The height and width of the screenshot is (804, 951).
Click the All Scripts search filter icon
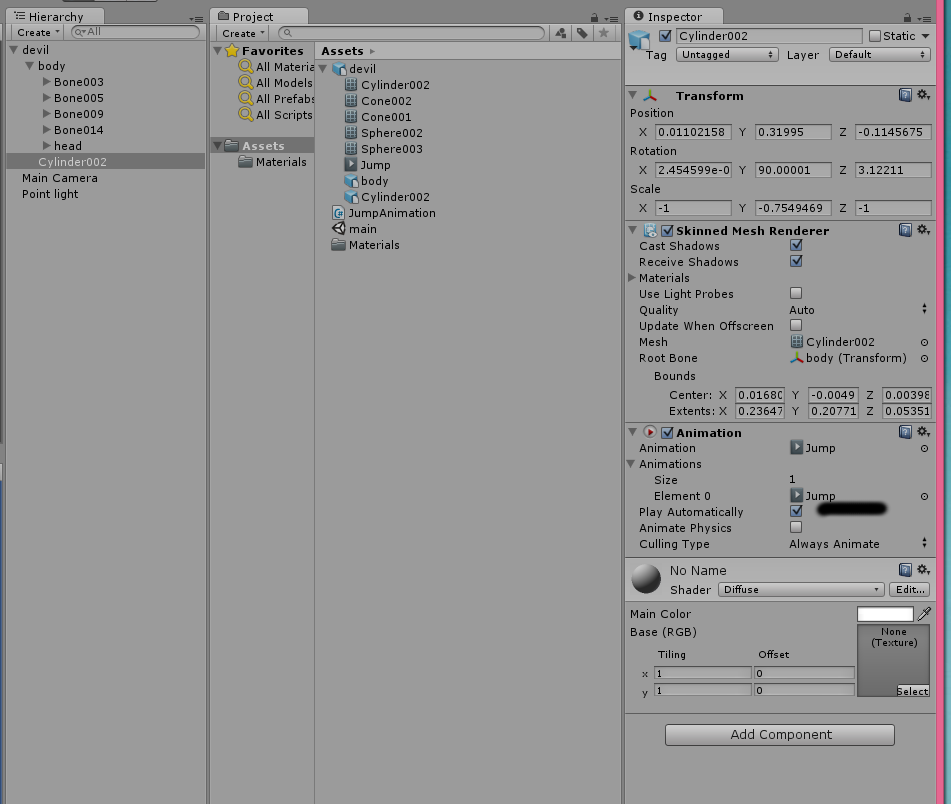point(249,115)
